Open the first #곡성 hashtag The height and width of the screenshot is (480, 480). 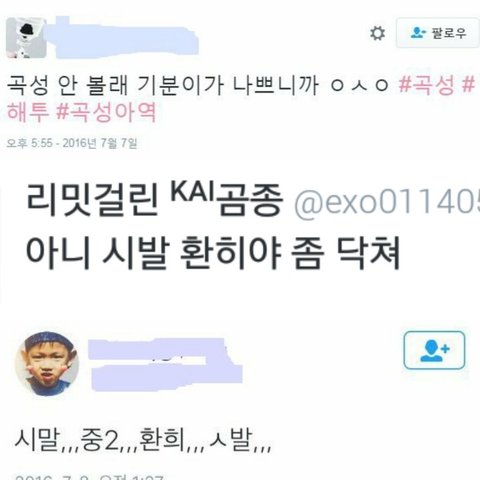pos(427,85)
